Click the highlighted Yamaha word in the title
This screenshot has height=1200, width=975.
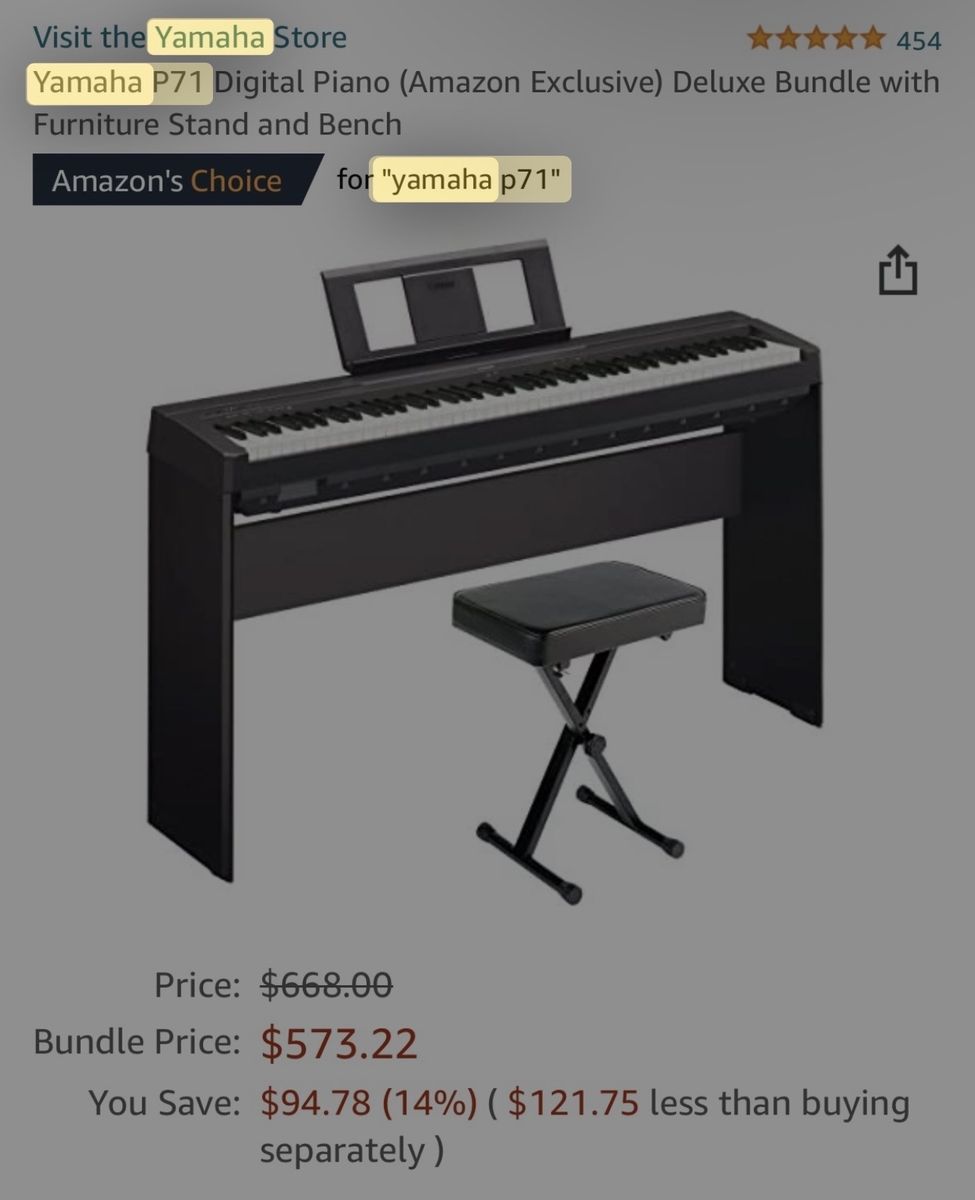[x=89, y=82]
